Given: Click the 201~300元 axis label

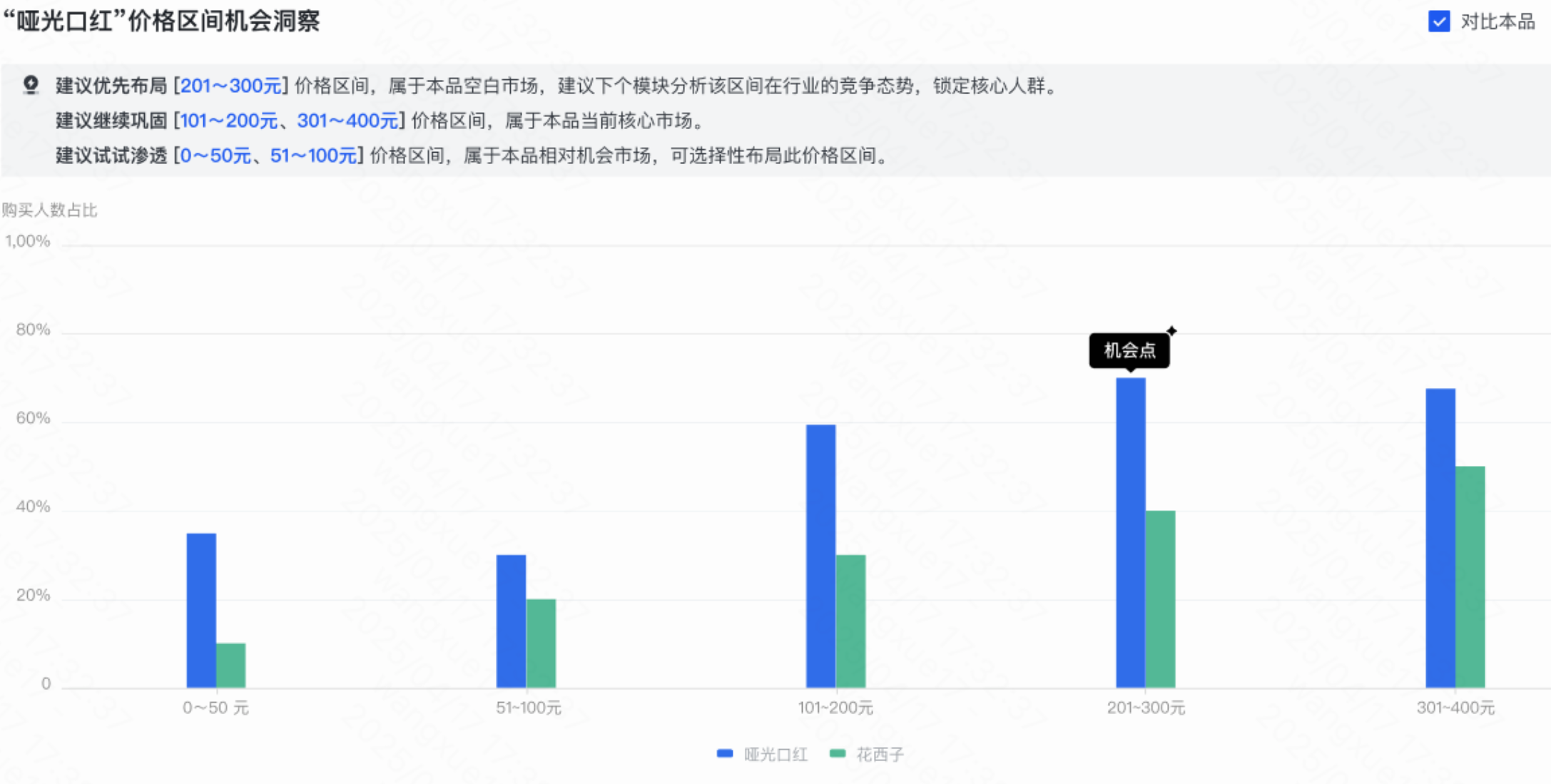Looking at the screenshot, I should coord(1146,708).
